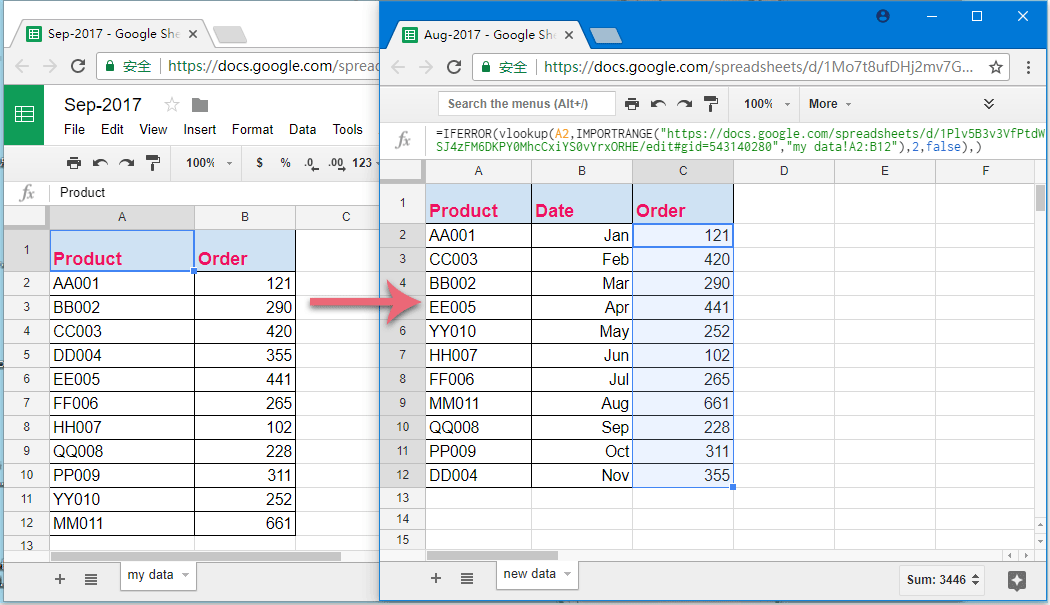Open the Insert menu
This screenshot has height=605, width=1050.
(200, 129)
